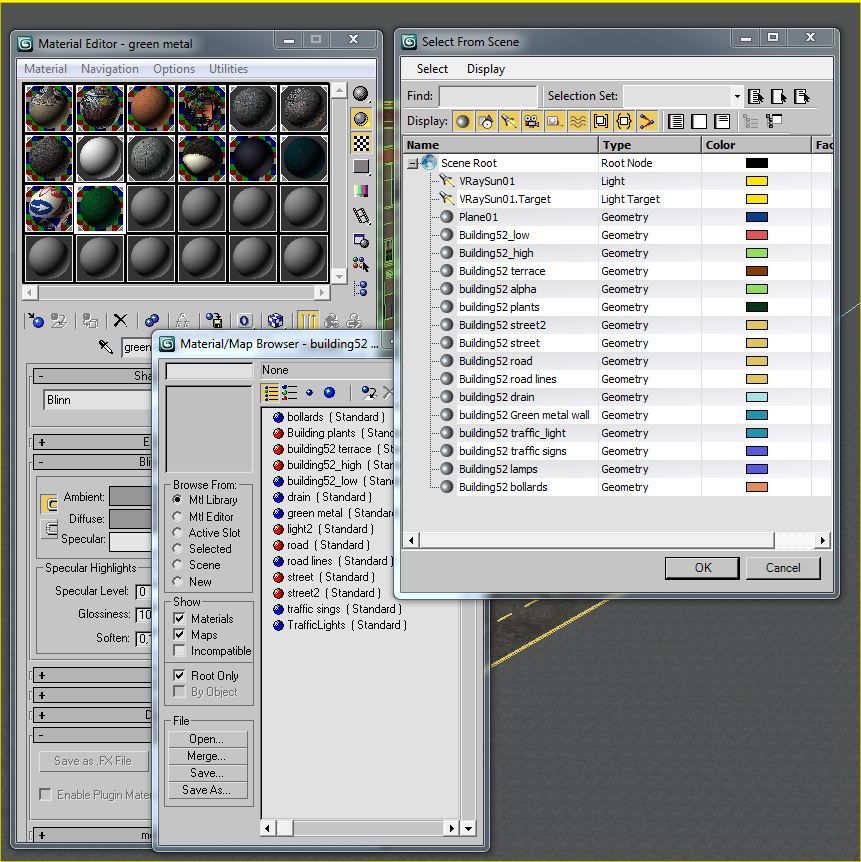Open the Selection Set dropdown

coord(737,96)
